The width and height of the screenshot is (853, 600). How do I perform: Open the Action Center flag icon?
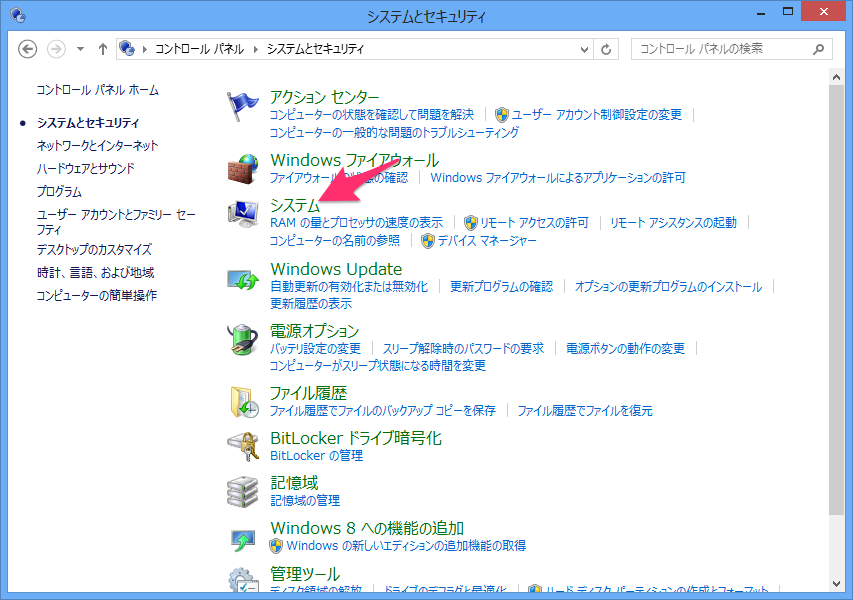(x=242, y=106)
